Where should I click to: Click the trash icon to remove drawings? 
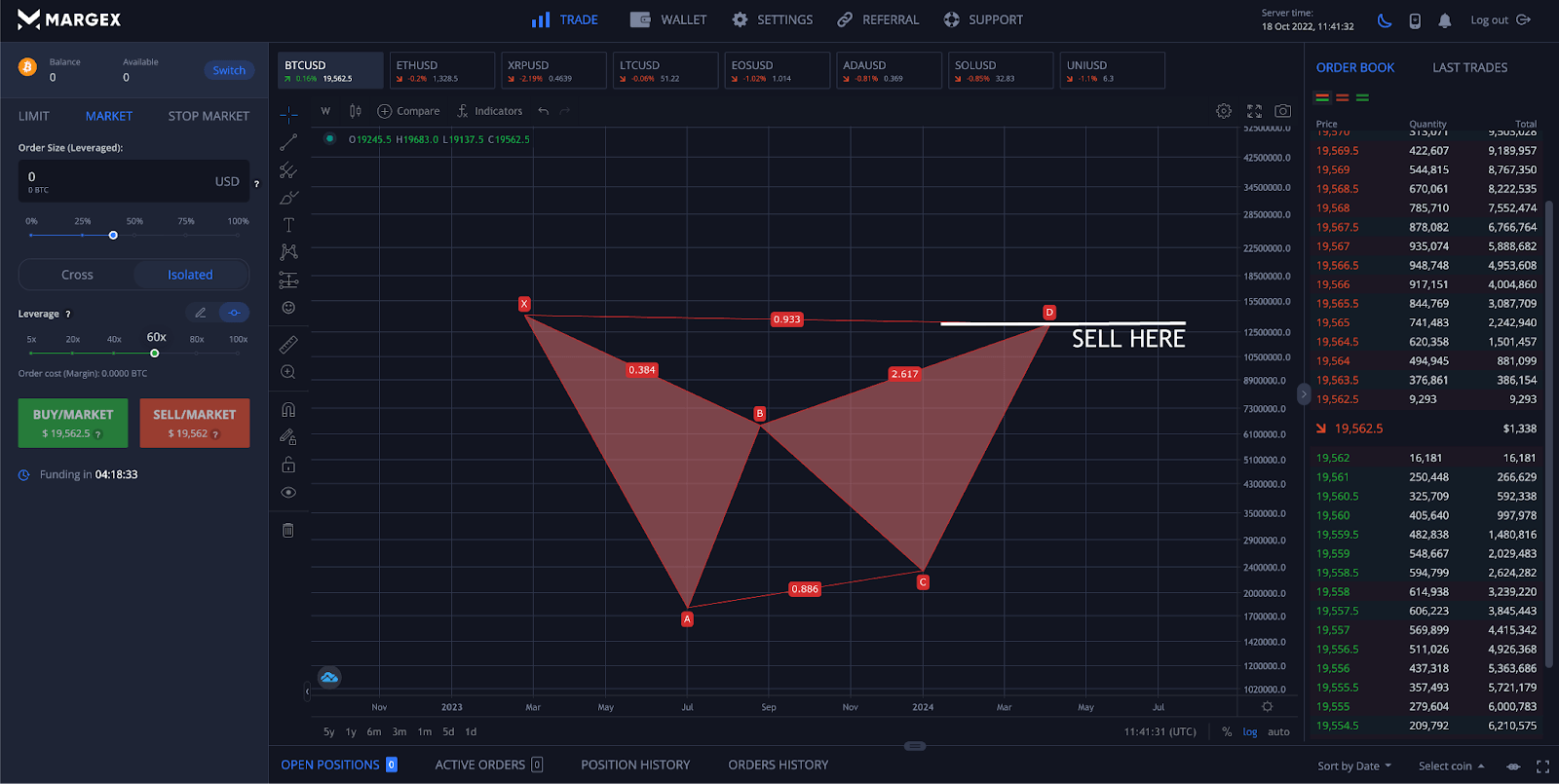[x=288, y=531]
